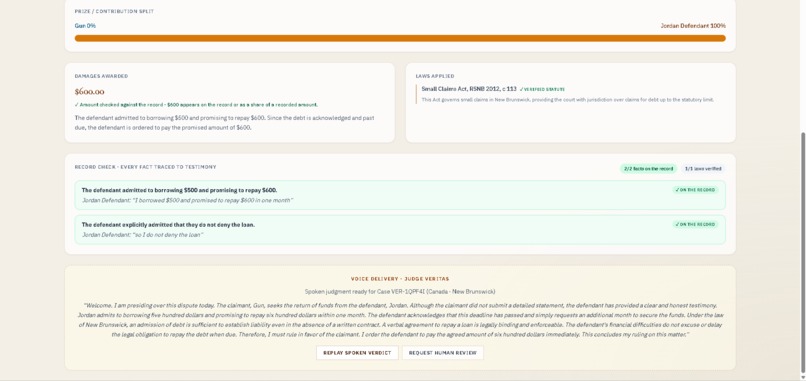Select the fact "do not deny the loan"
Viewport: 806px width, 381px height.
pyautogui.click(x=168, y=225)
